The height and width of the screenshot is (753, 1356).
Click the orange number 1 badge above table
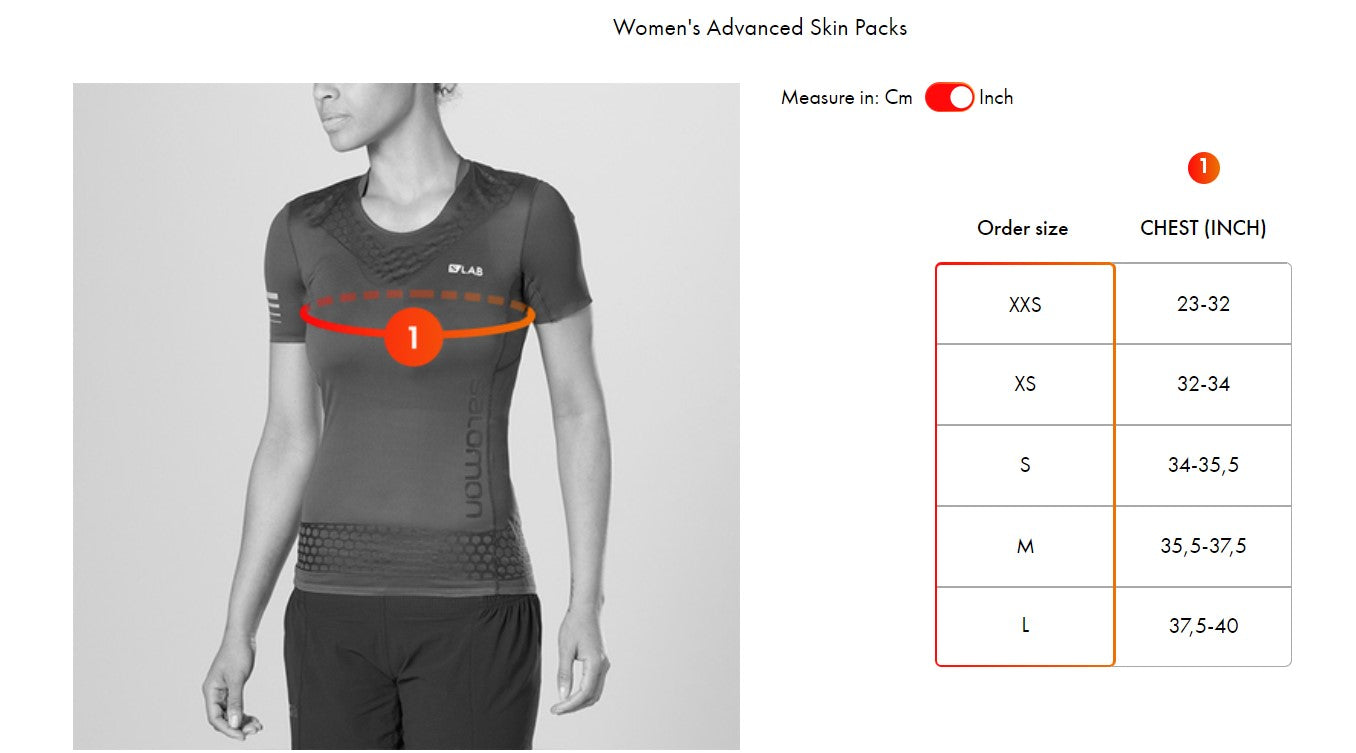[x=1203, y=168]
